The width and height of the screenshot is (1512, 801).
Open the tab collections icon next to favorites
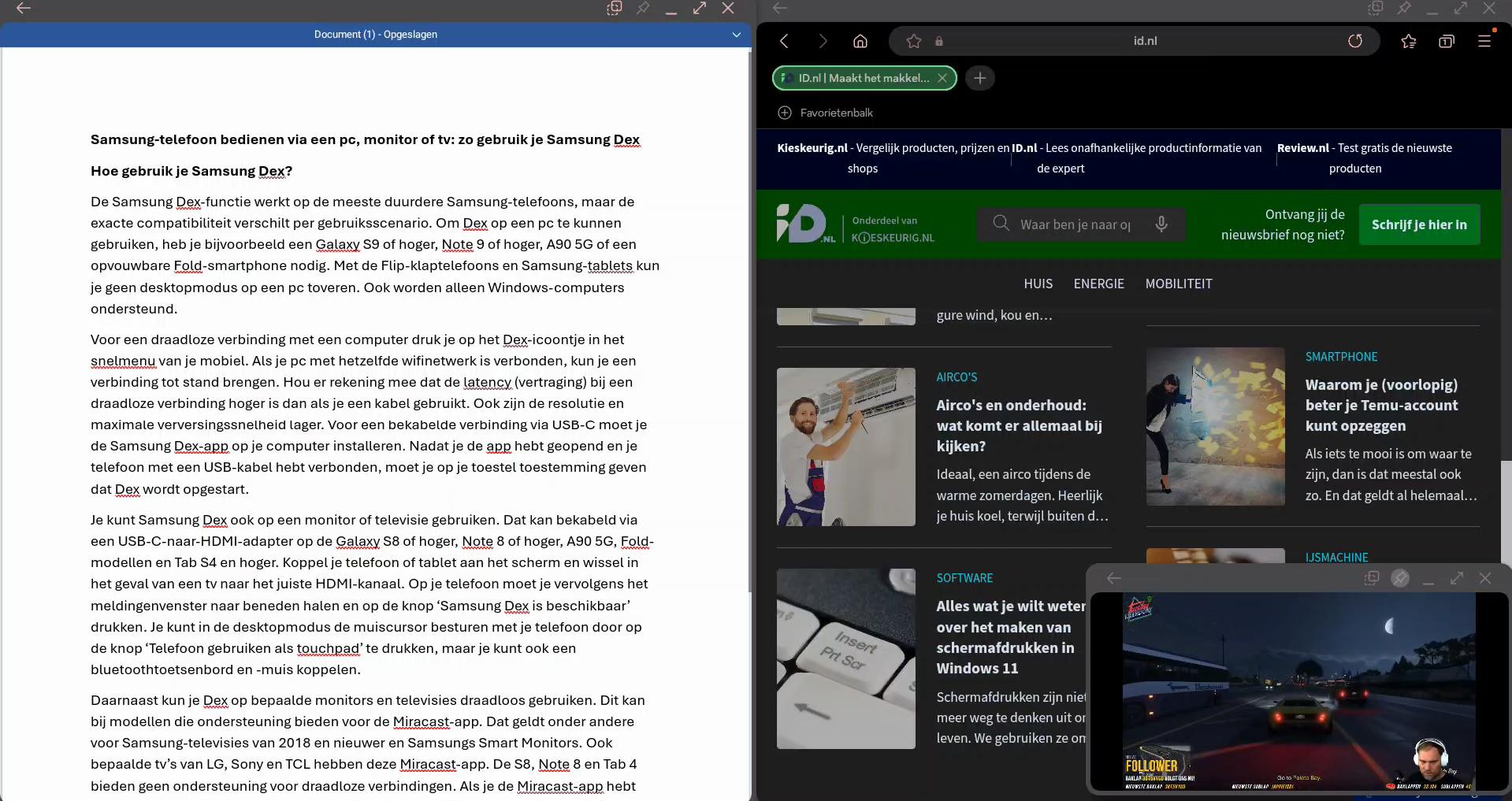pyautogui.click(x=1447, y=40)
